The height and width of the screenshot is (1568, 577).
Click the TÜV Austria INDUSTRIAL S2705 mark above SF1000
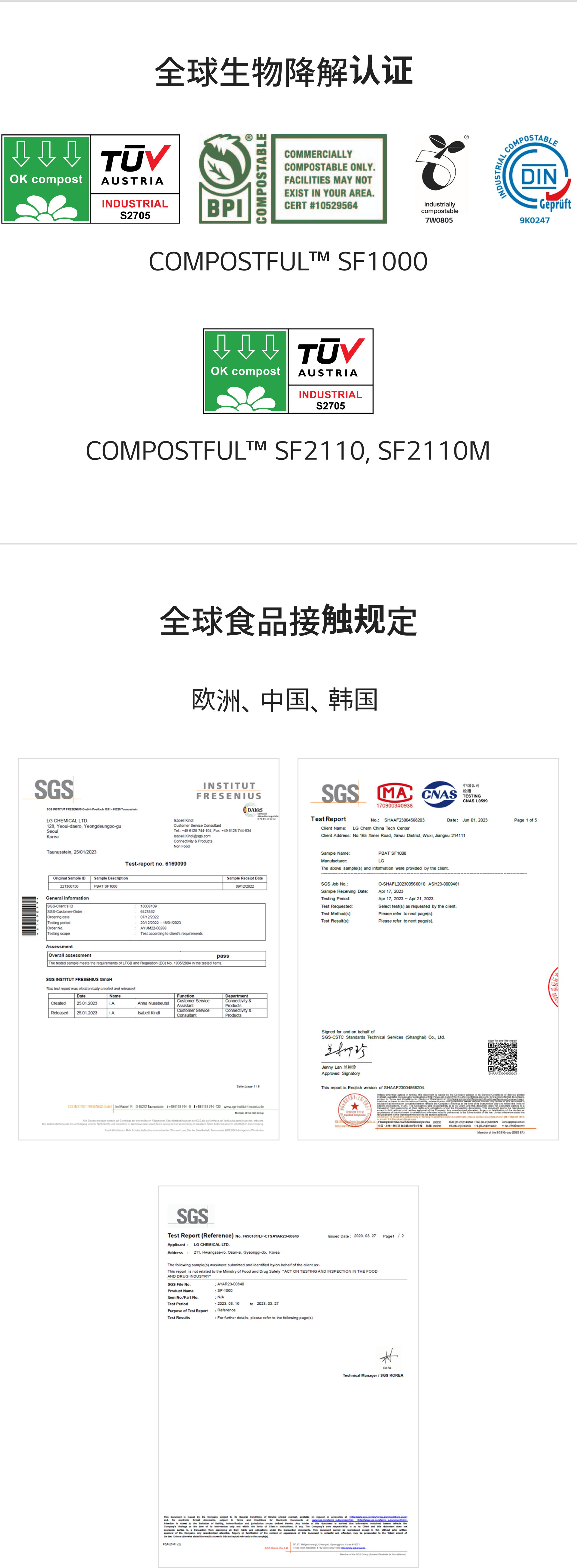135,179
